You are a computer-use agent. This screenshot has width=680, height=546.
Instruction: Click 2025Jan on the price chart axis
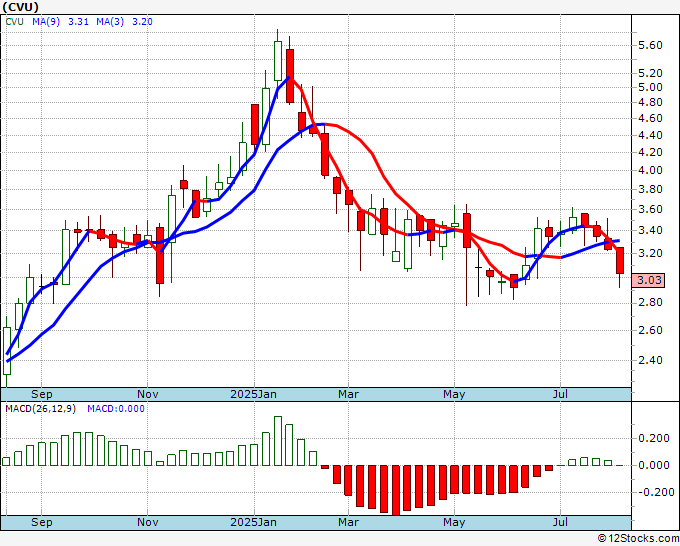pos(253,395)
